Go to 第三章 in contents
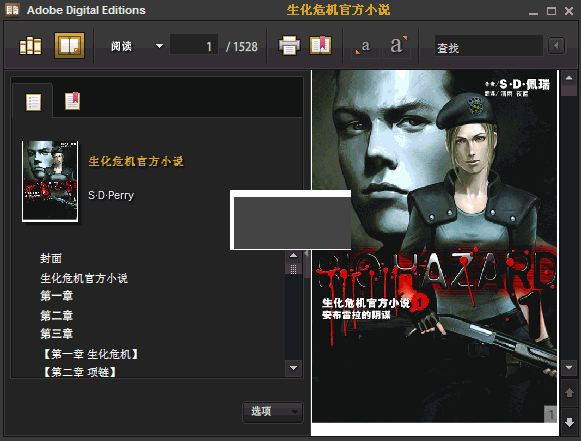Screen dimensions: 581x441 tap(56, 334)
